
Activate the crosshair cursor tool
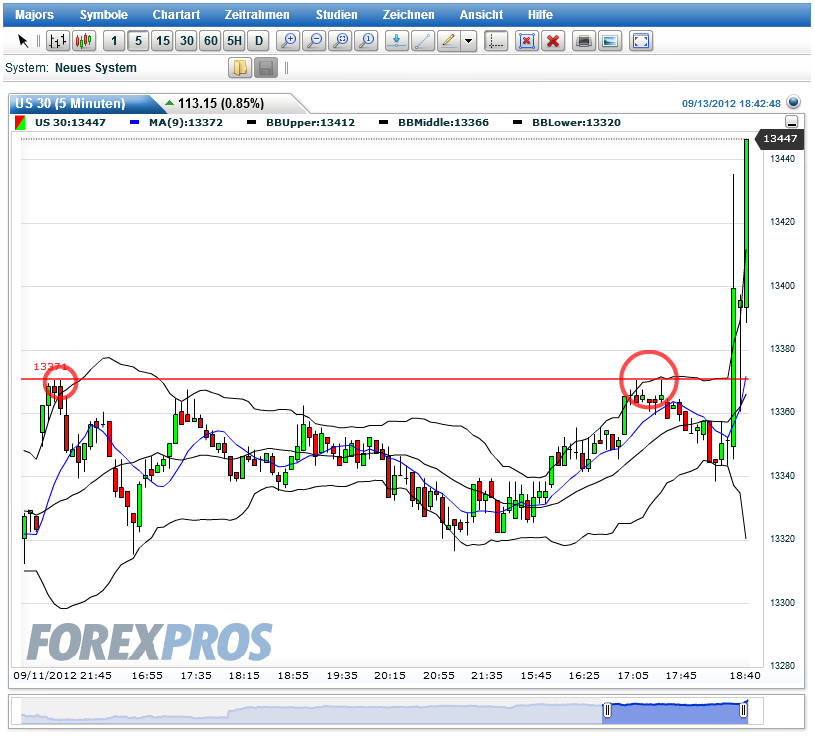point(495,41)
